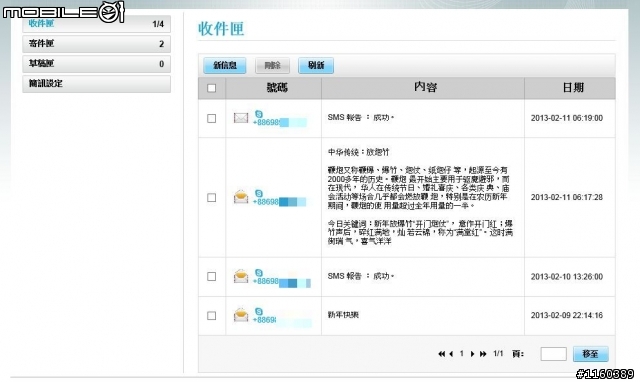The height and width of the screenshot is (382, 640).
Task: Check the box for 2013-02-09 22:14:16 message
Action: 211,315
